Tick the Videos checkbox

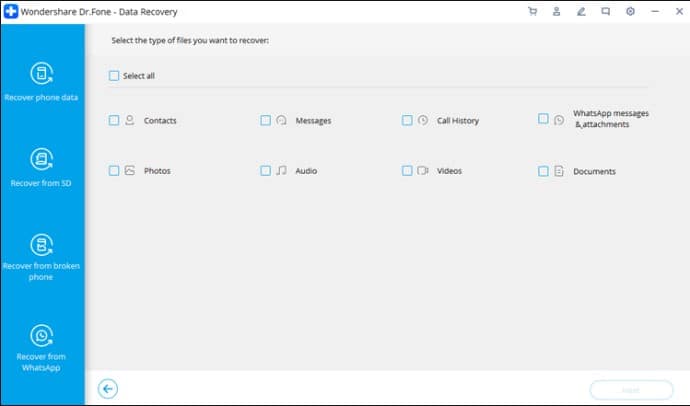pos(407,171)
